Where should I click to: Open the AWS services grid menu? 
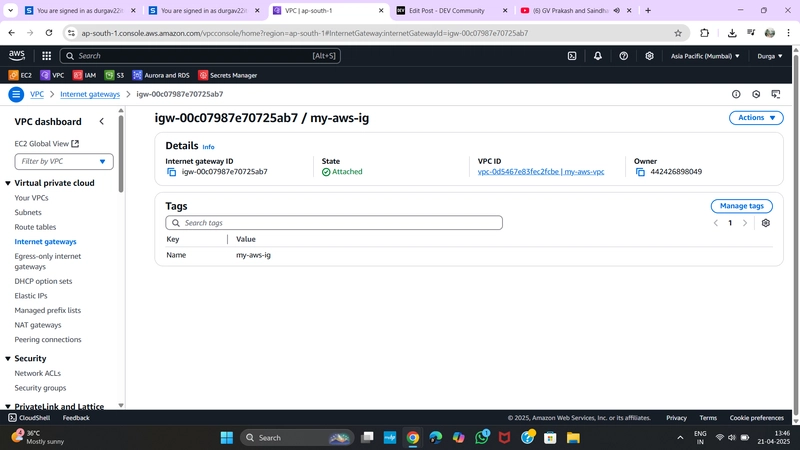pyautogui.click(x=46, y=56)
